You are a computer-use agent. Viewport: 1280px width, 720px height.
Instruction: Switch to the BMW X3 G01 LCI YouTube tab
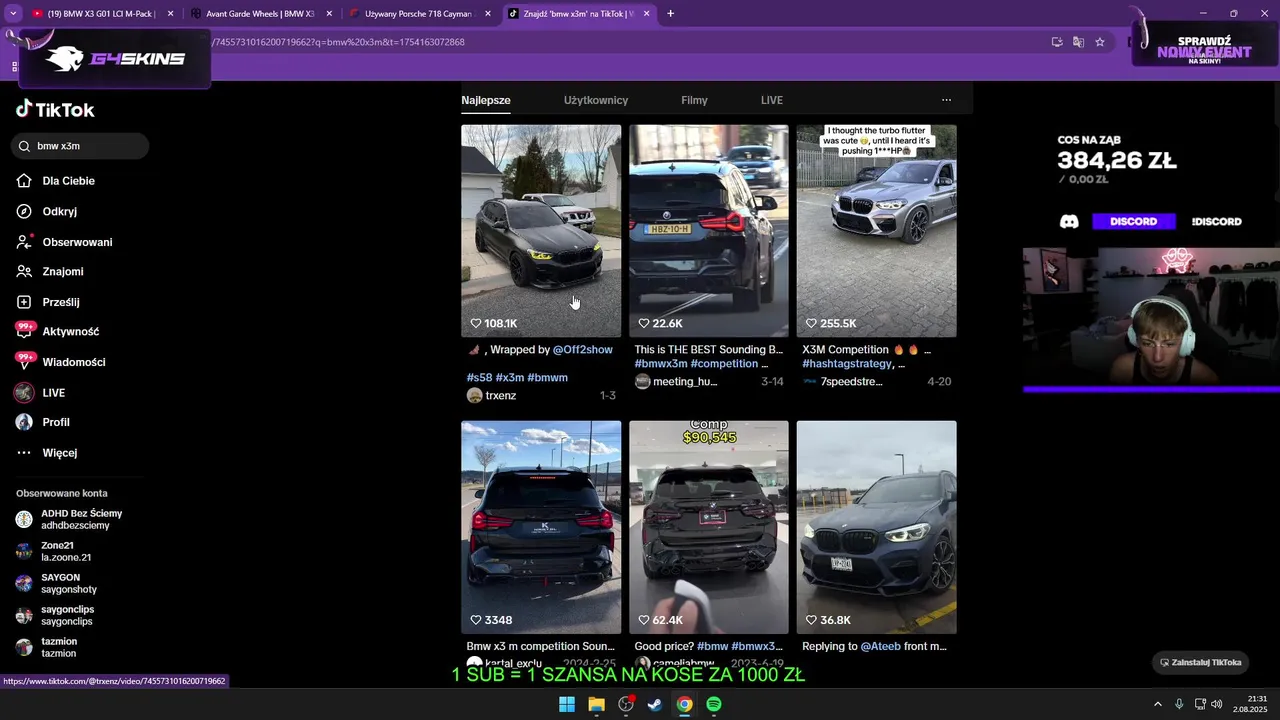click(100, 14)
